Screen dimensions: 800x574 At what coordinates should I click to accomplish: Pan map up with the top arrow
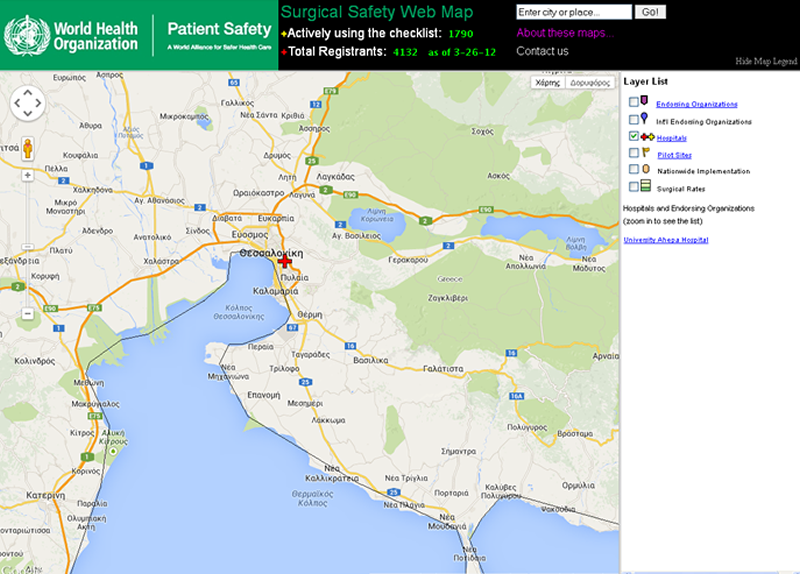[x=28, y=92]
